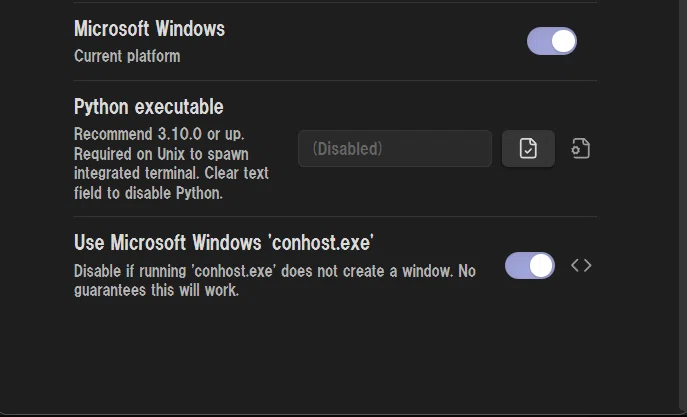Click the Use Microsoft Windows 'conhost.exe' heading
Image resolution: width=687 pixels, height=417 pixels.
pyautogui.click(x=223, y=243)
